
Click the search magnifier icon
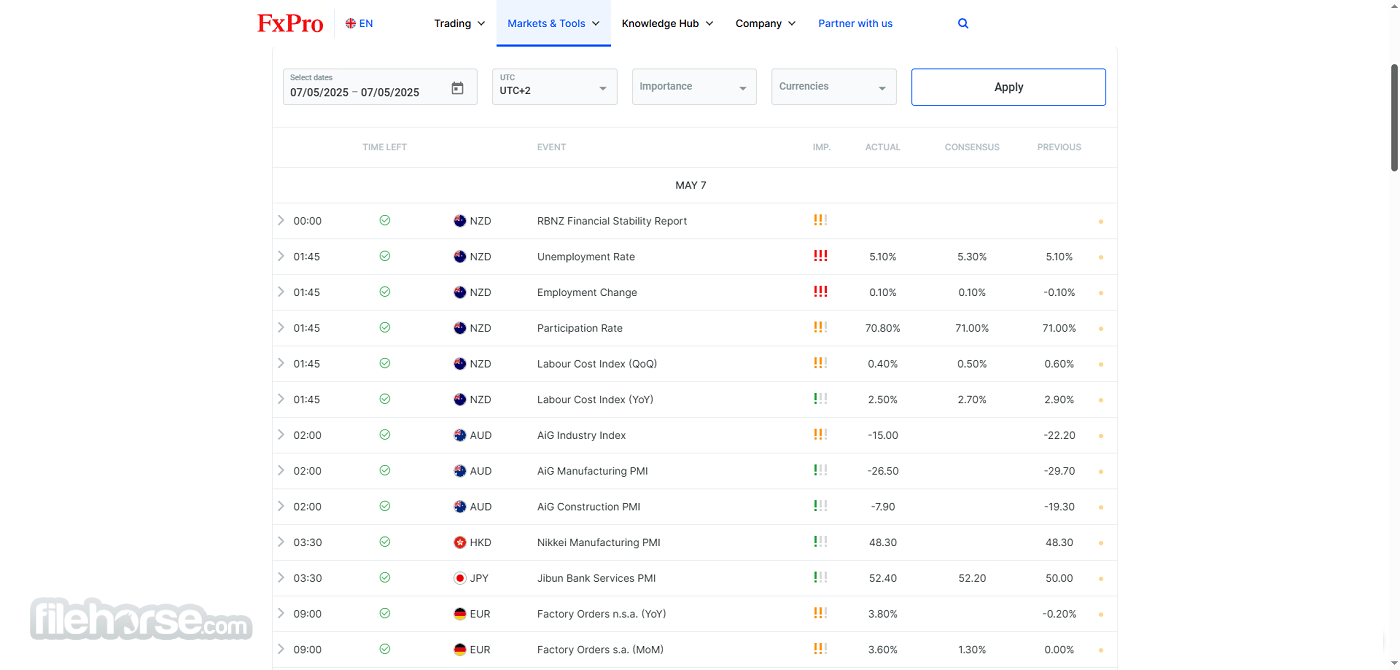point(963,23)
